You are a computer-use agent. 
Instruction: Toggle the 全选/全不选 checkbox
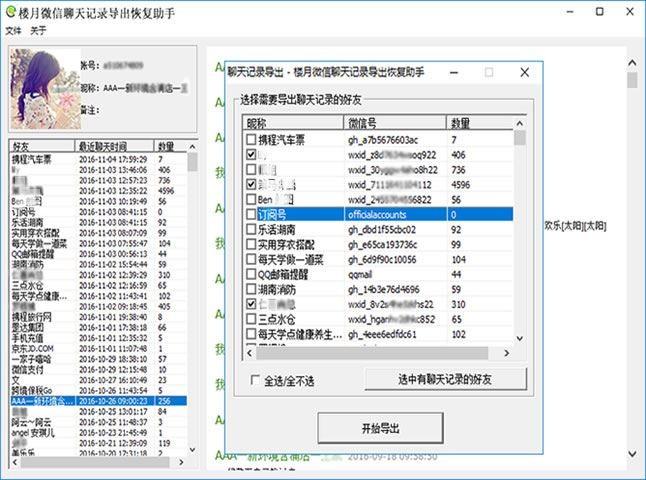255,380
